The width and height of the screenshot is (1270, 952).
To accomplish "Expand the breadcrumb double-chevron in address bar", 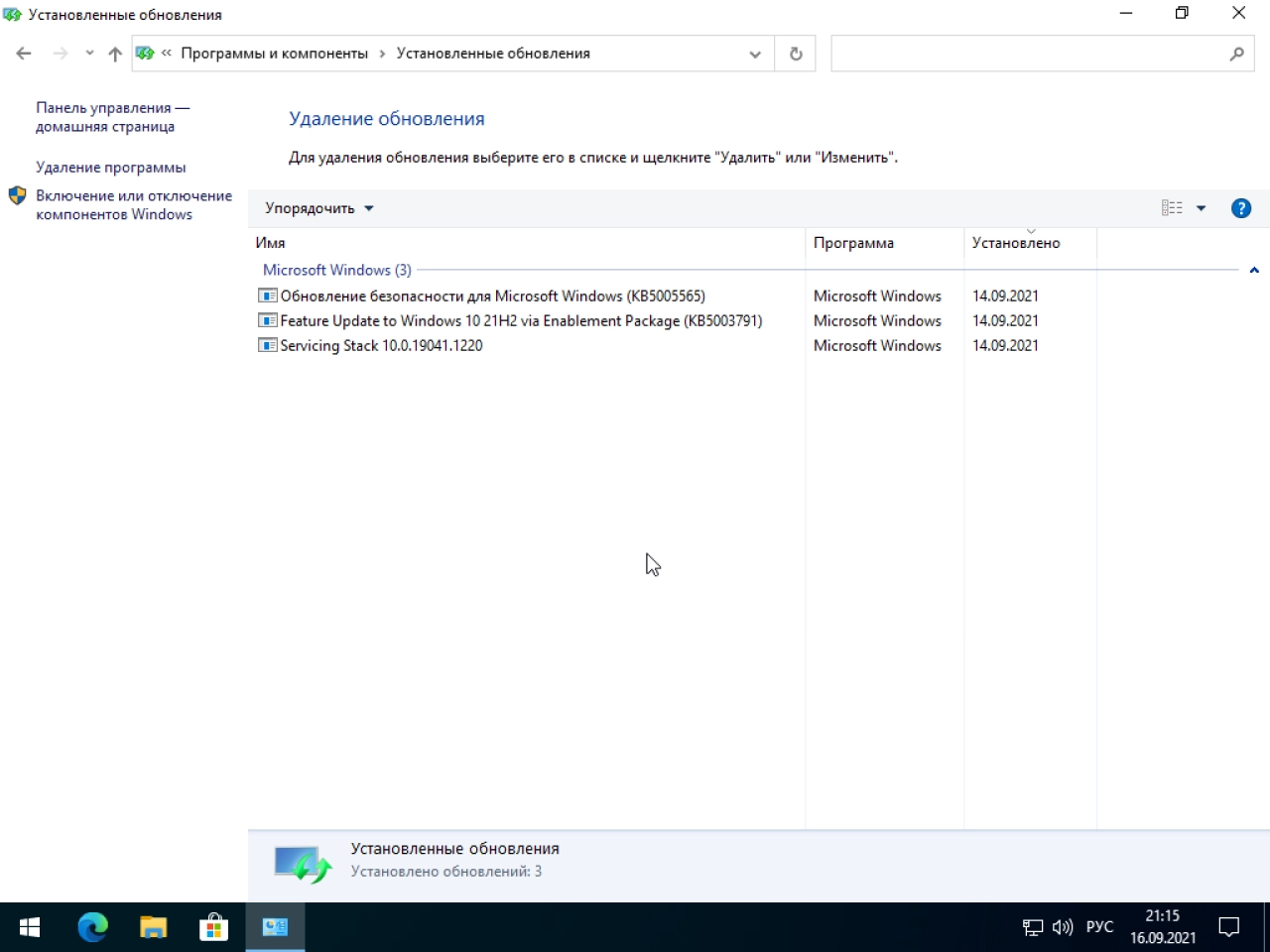I will point(167,54).
